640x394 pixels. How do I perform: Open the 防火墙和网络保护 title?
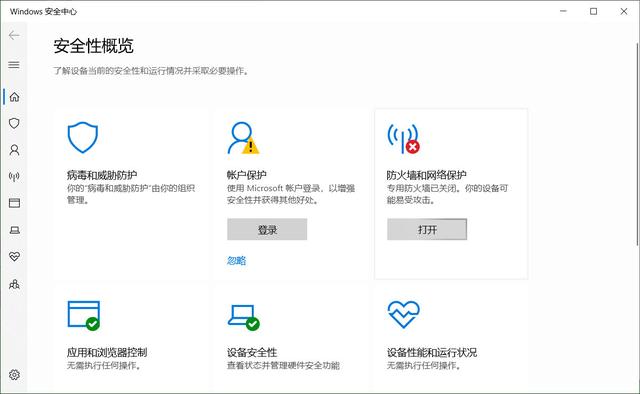tap(427, 175)
